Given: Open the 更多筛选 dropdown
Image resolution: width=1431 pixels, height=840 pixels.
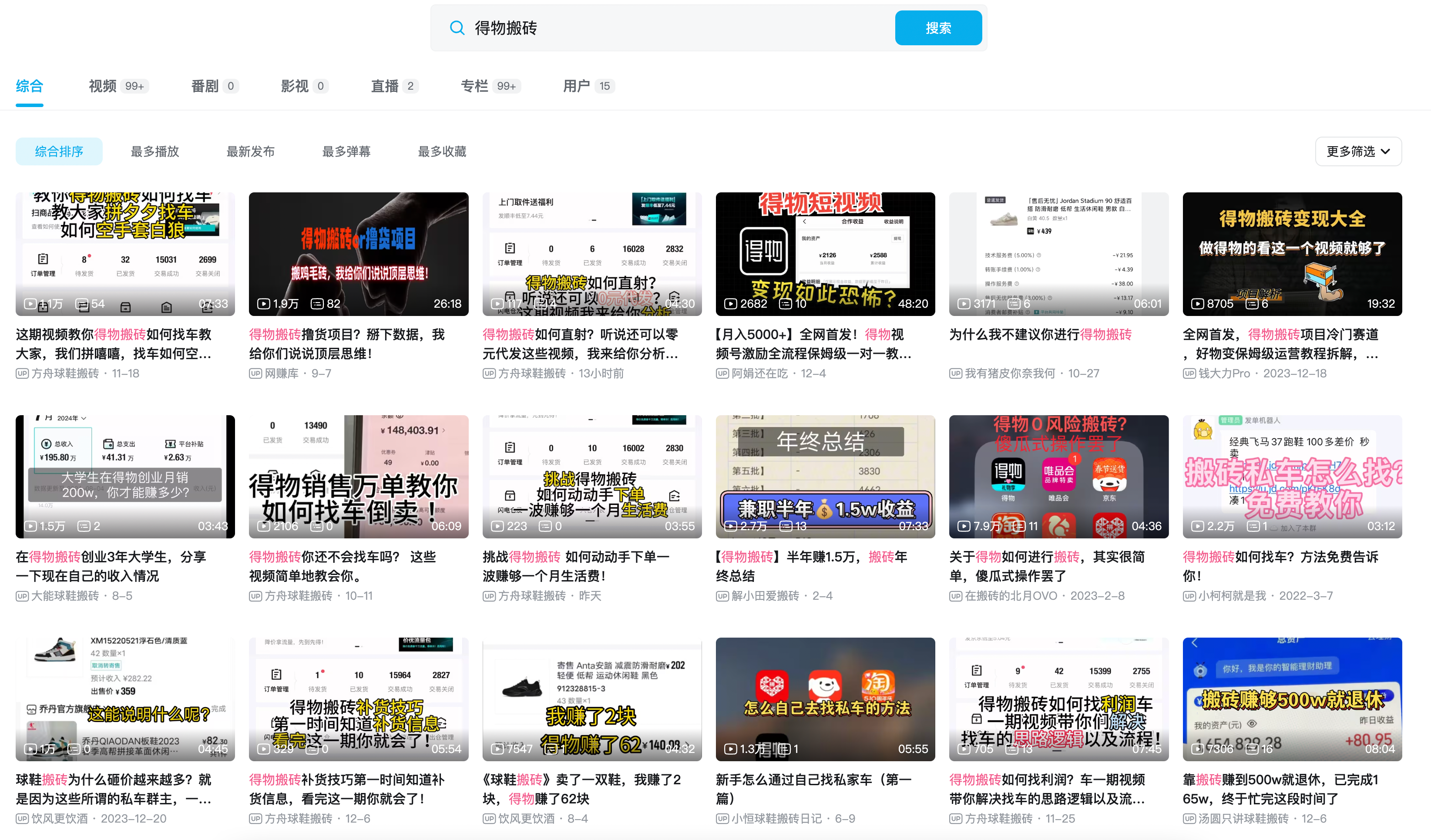Looking at the screenshot, I should point(1358,151).
